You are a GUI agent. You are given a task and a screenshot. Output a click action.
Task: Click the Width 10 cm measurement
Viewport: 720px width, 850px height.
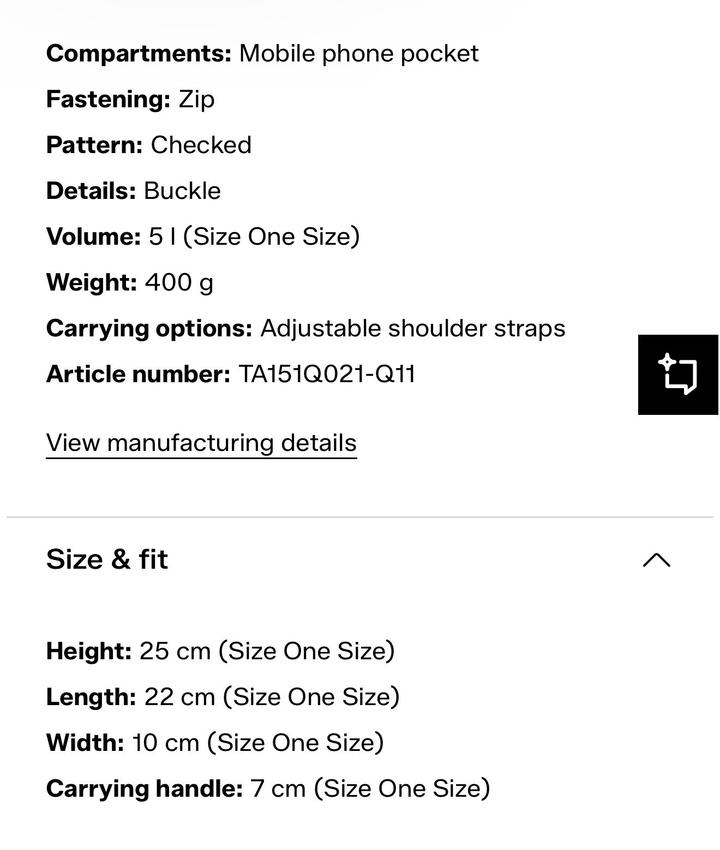214,743
